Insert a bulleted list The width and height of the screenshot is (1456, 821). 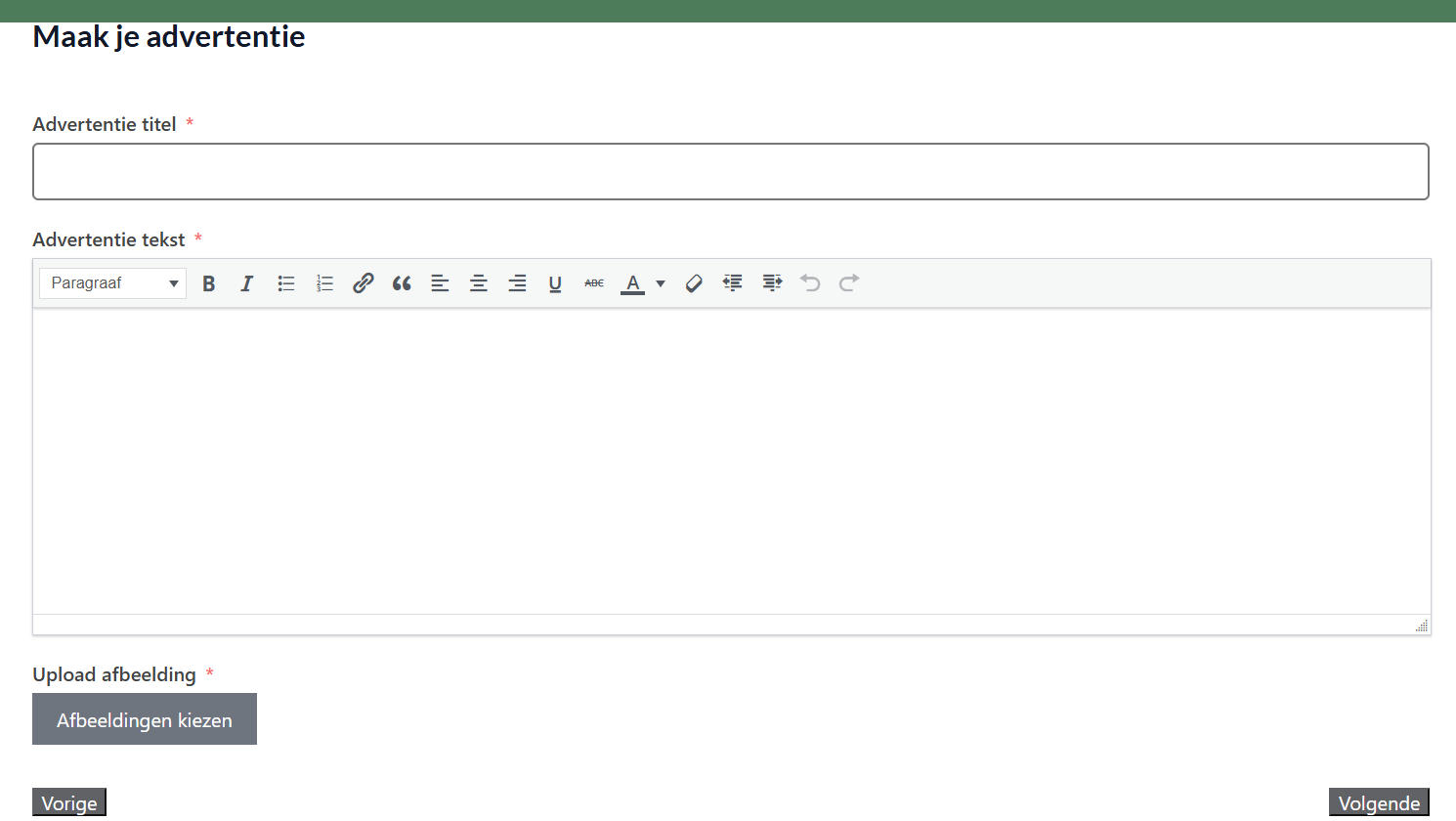pyautogui.click(x=286, y=283)
